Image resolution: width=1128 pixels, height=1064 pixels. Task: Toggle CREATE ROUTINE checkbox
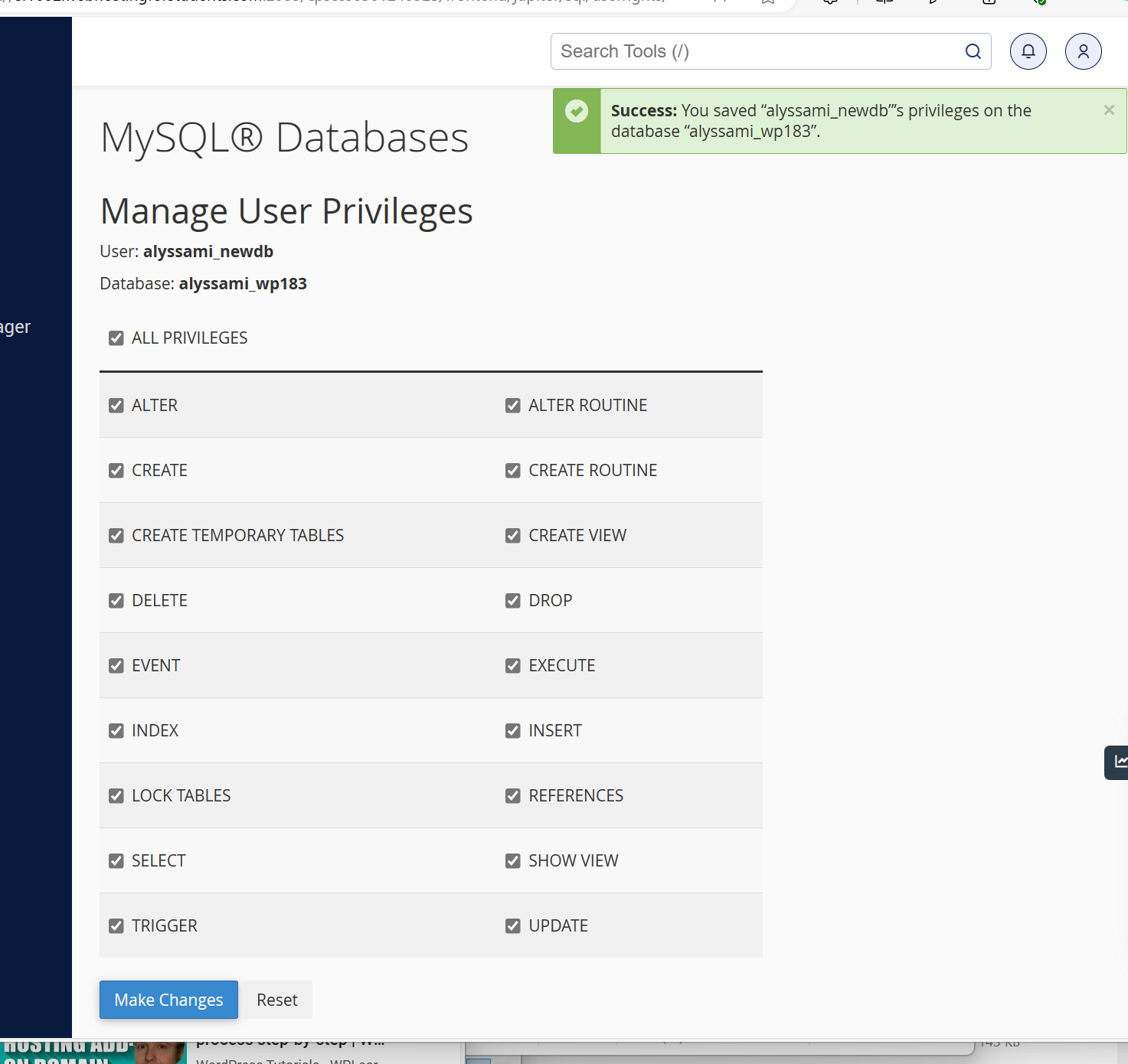click(x=513, y=471)
